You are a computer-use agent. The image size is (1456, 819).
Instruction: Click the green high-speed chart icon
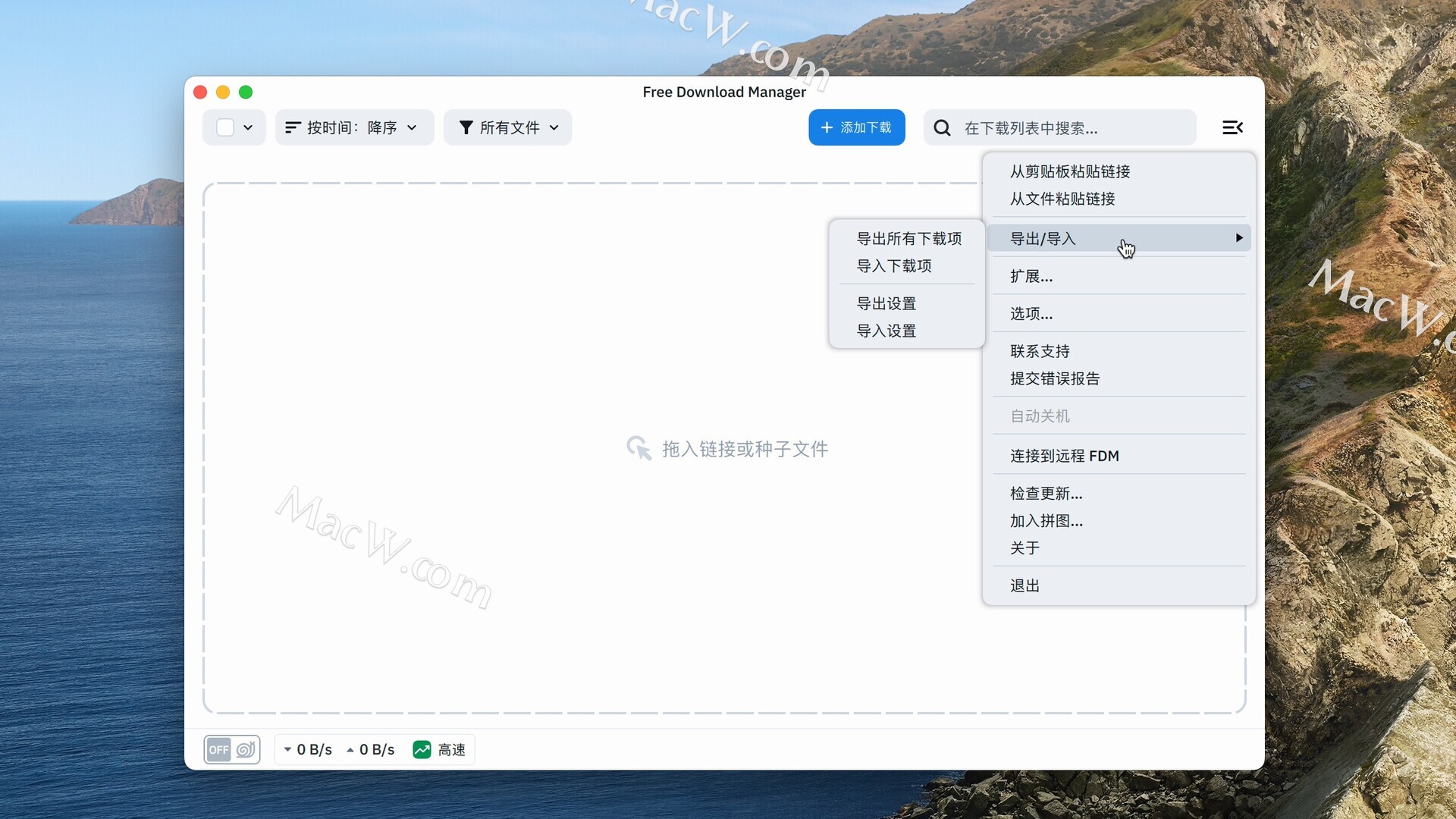pos(422,750)
